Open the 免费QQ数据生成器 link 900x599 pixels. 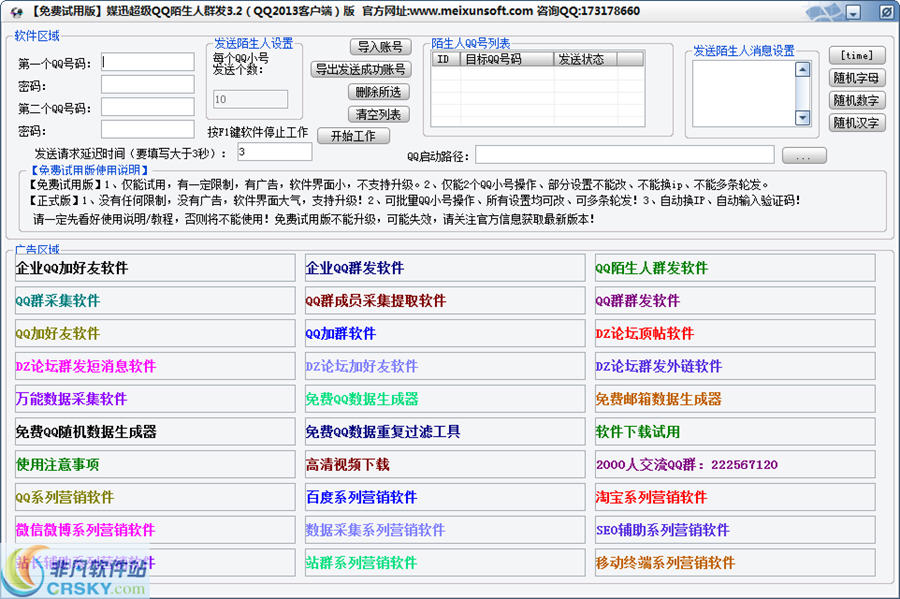(445, 399)
